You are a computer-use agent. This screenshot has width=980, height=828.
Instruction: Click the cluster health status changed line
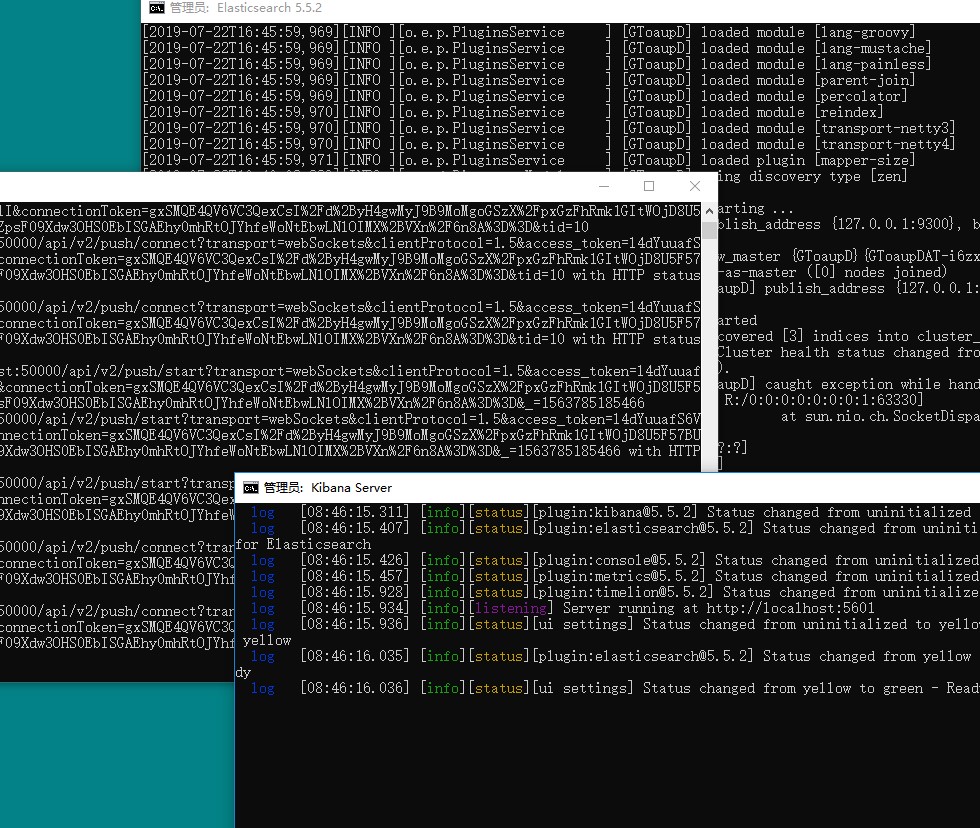(x=849, y=352)
